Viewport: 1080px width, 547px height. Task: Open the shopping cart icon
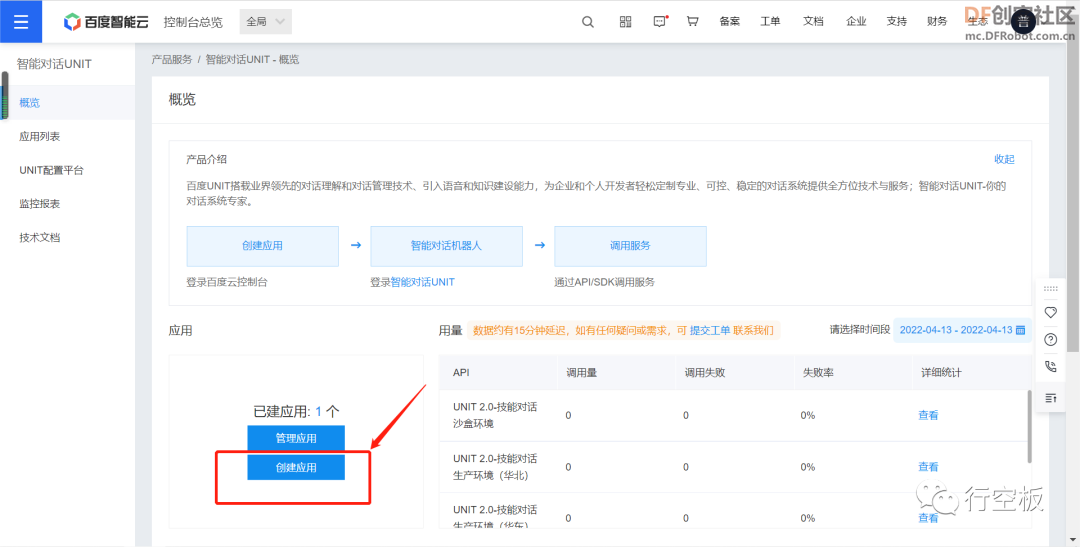[693, 21]
